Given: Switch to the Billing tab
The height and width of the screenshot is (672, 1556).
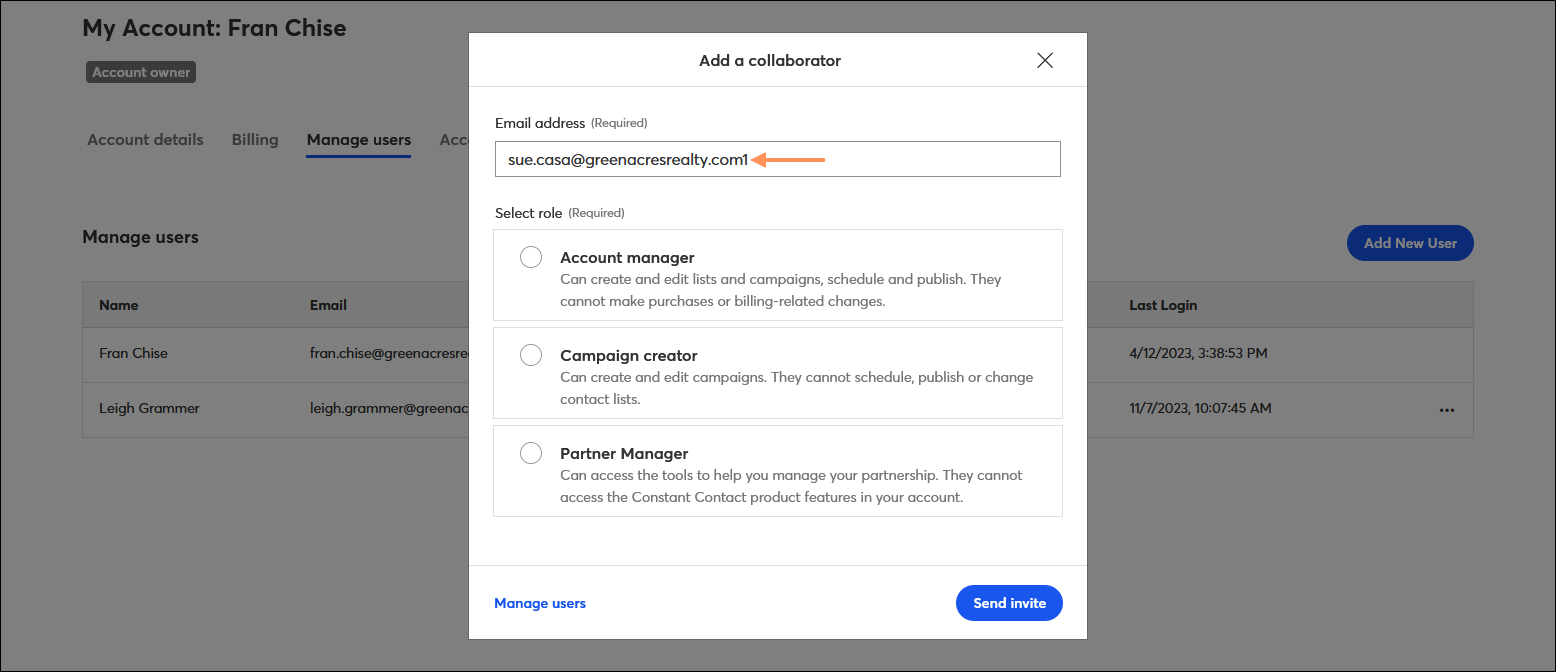Looking at the screenshot, I should pos(255,140).
